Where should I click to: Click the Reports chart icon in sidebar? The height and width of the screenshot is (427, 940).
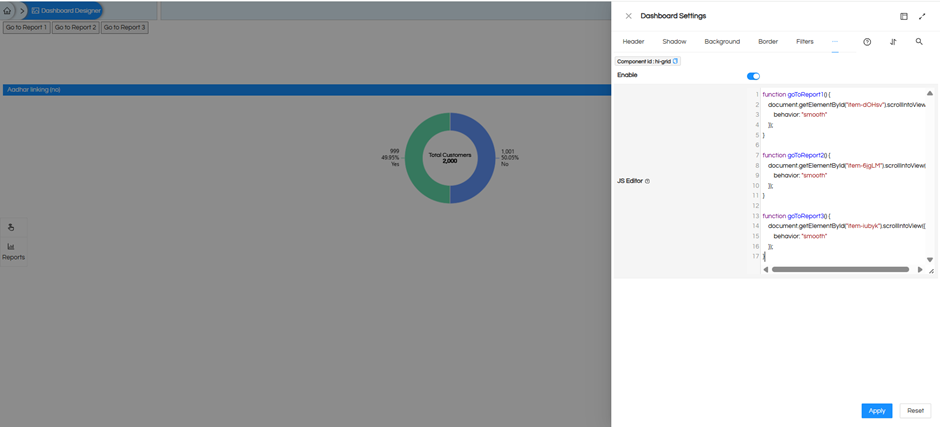(x=12, y=246)
